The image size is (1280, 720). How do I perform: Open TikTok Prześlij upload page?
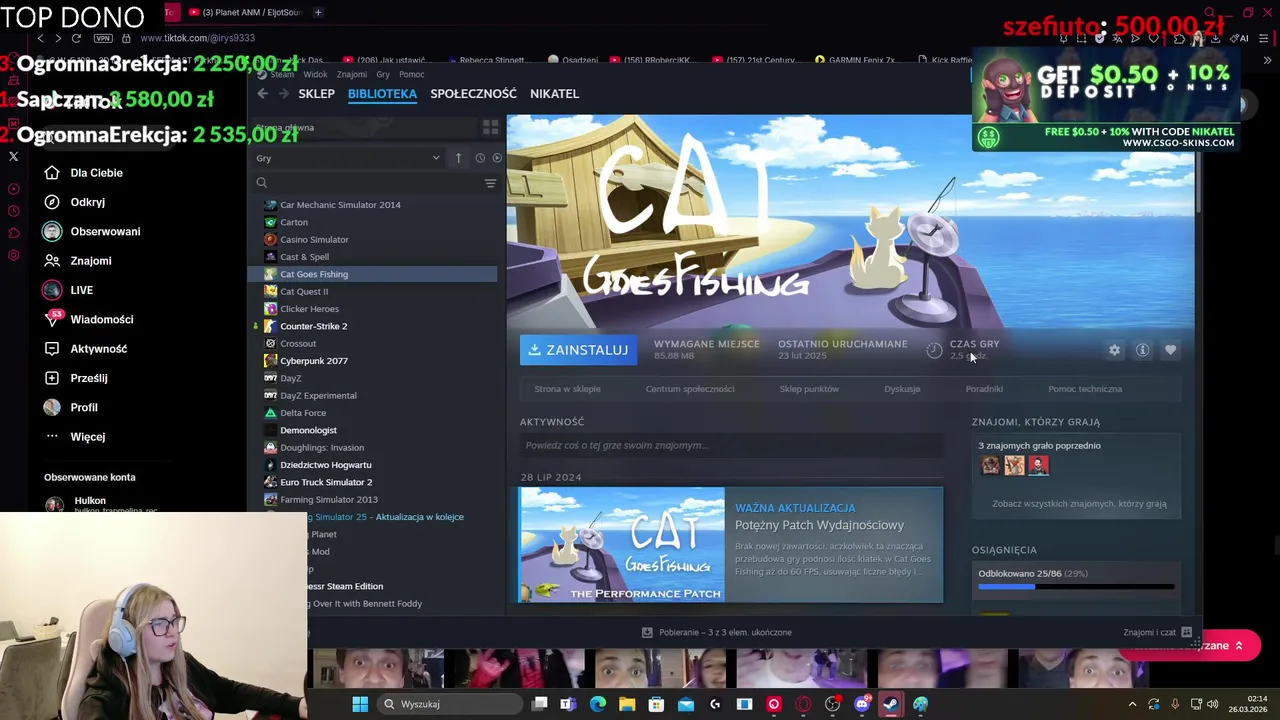75,378
